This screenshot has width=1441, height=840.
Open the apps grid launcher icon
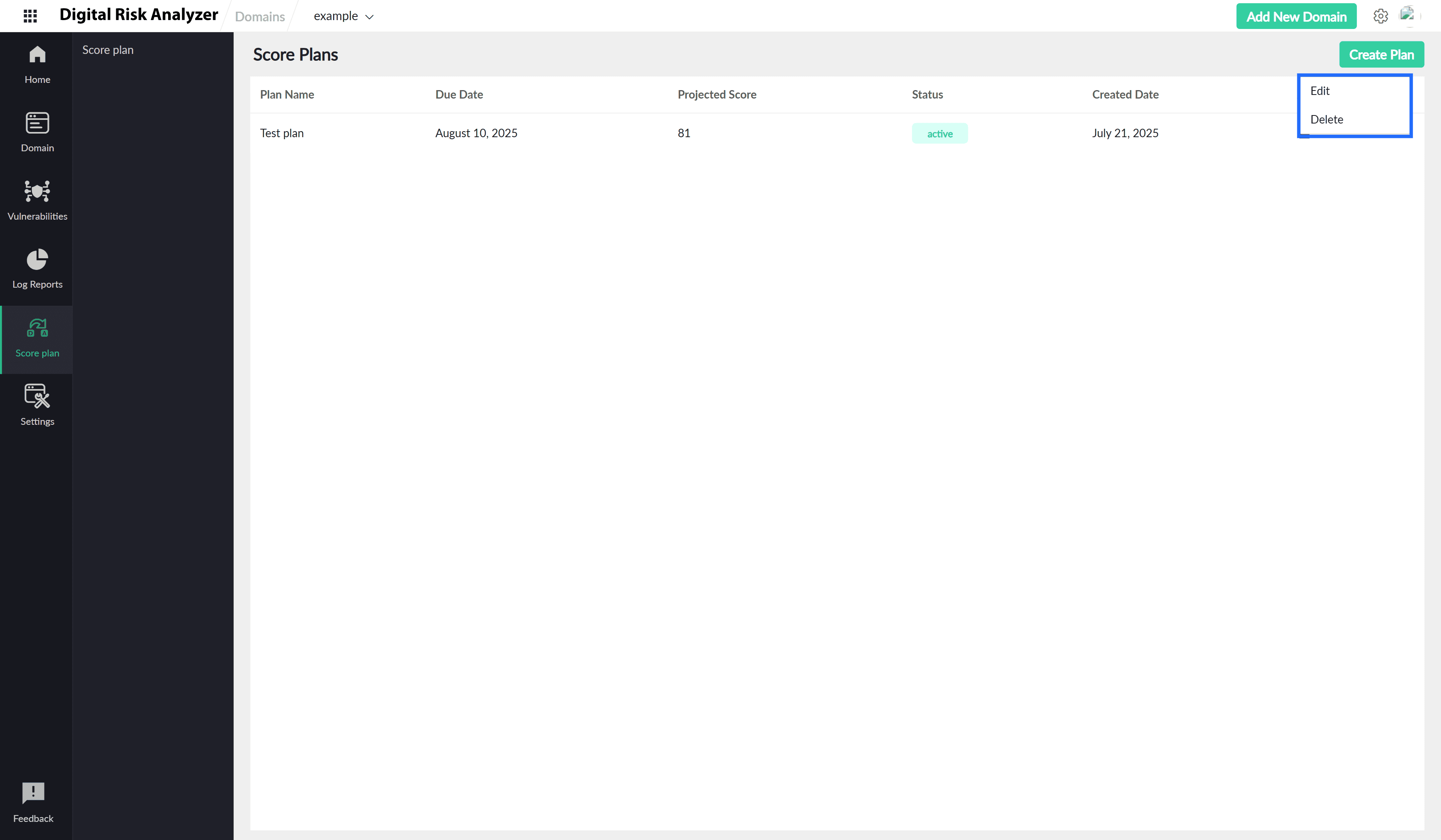[30, 16]
